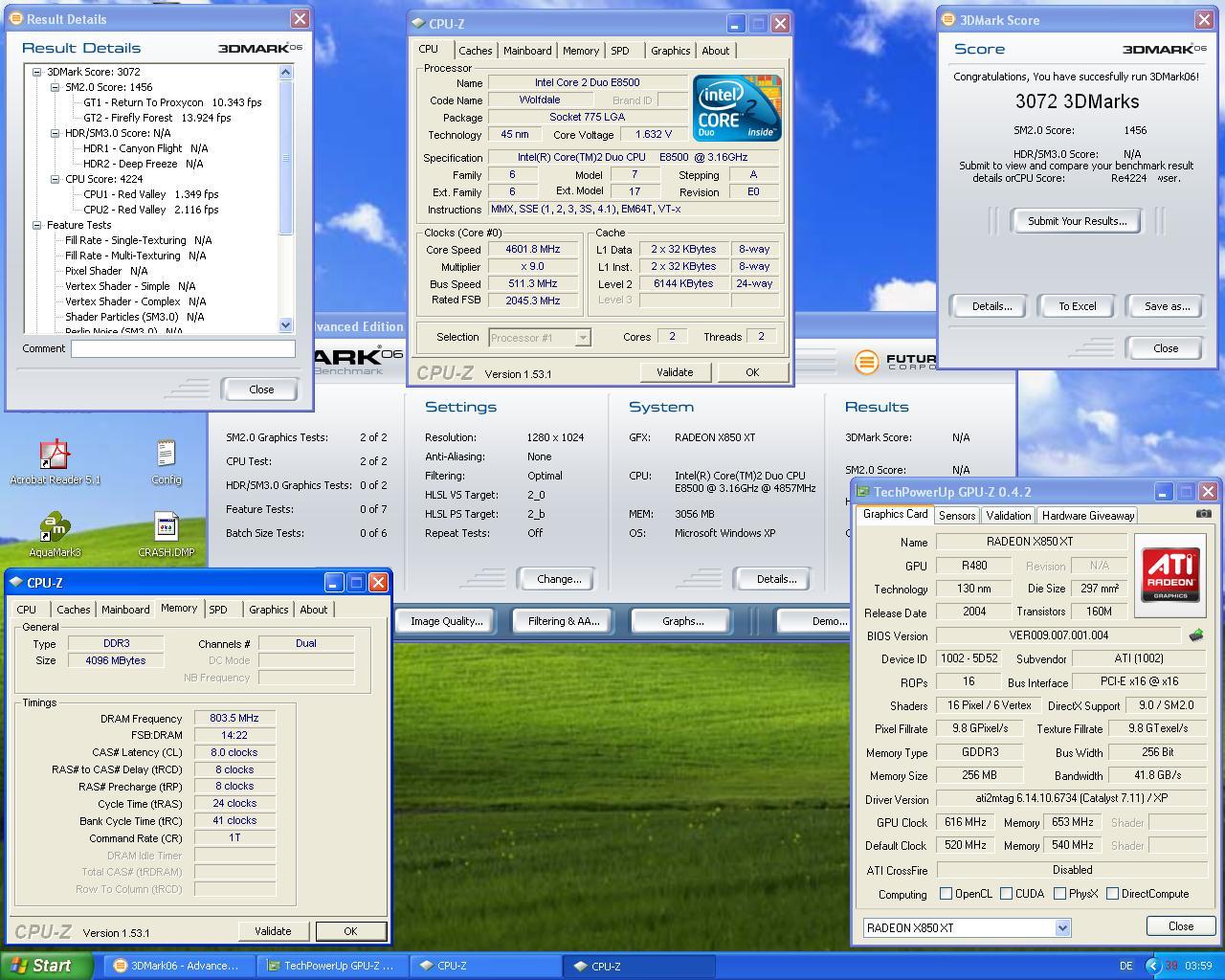Click the System Details... button in 3DMark06

(x=776, y=579)
